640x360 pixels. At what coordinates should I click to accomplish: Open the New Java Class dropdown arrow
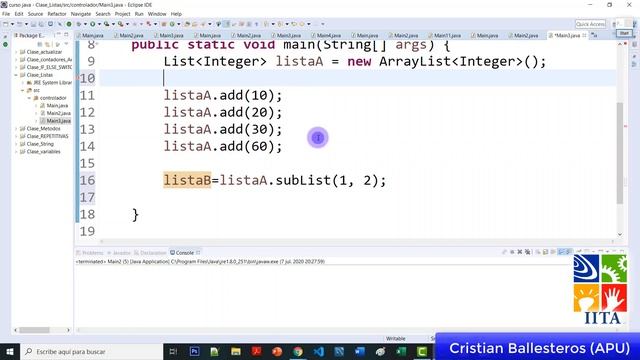pos(178,24)
